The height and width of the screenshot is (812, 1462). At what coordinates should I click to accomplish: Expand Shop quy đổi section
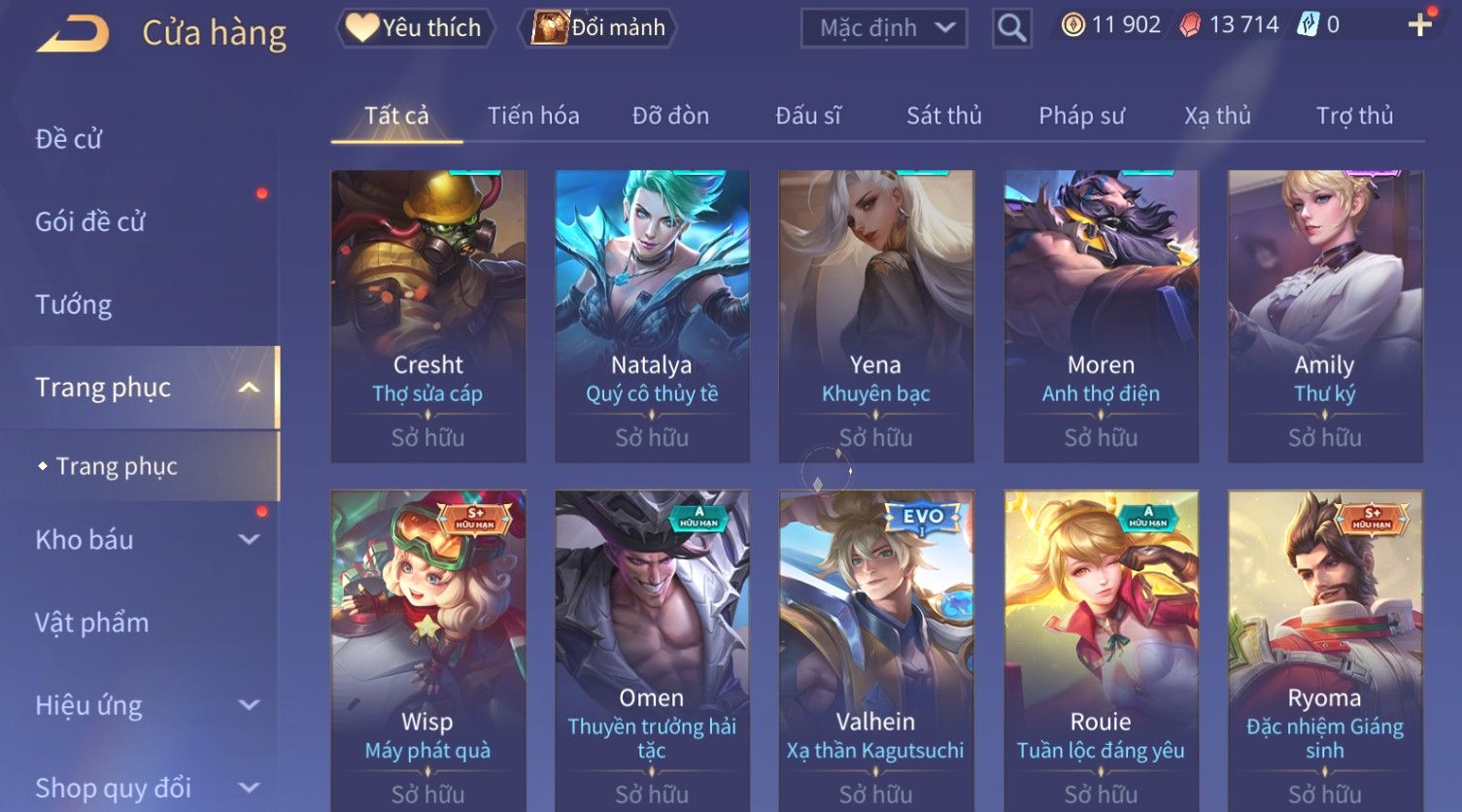point(250,788)
